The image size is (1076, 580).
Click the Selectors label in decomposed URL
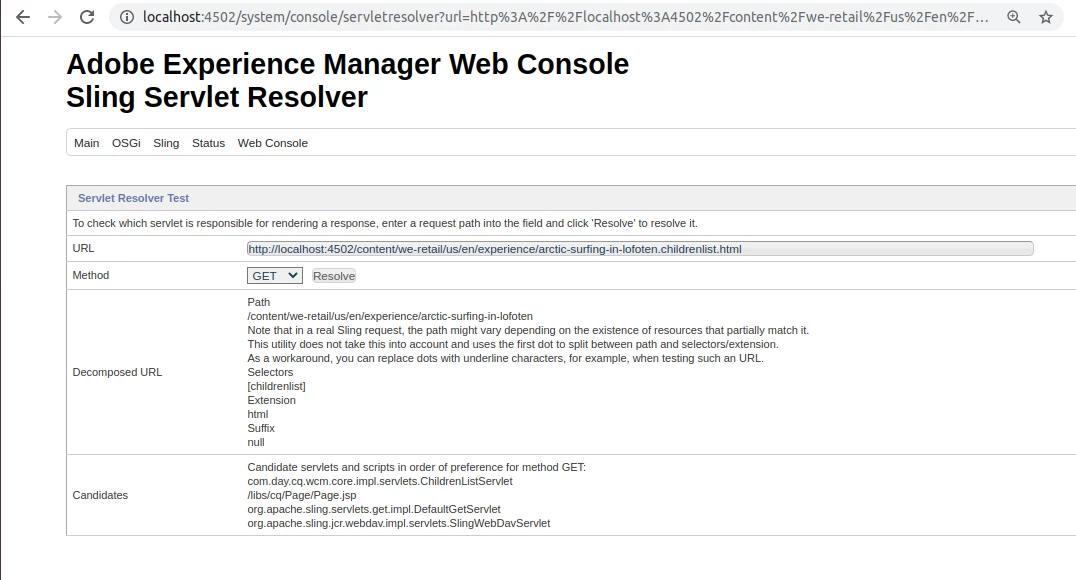[x=270, y=372]
